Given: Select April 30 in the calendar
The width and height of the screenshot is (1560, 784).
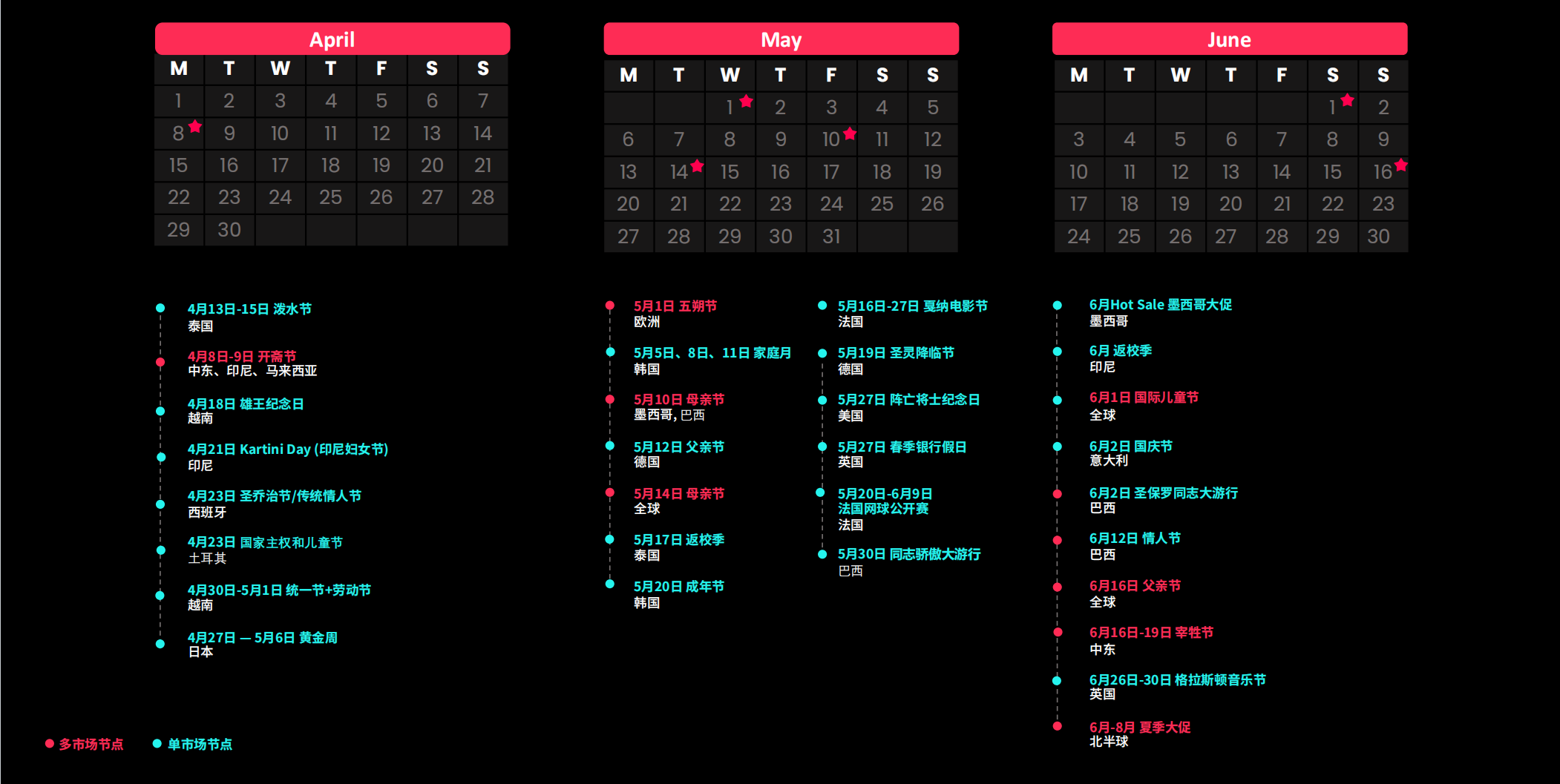Looking at the screenshot, I should pyautogui.click(x=229, y=230).
